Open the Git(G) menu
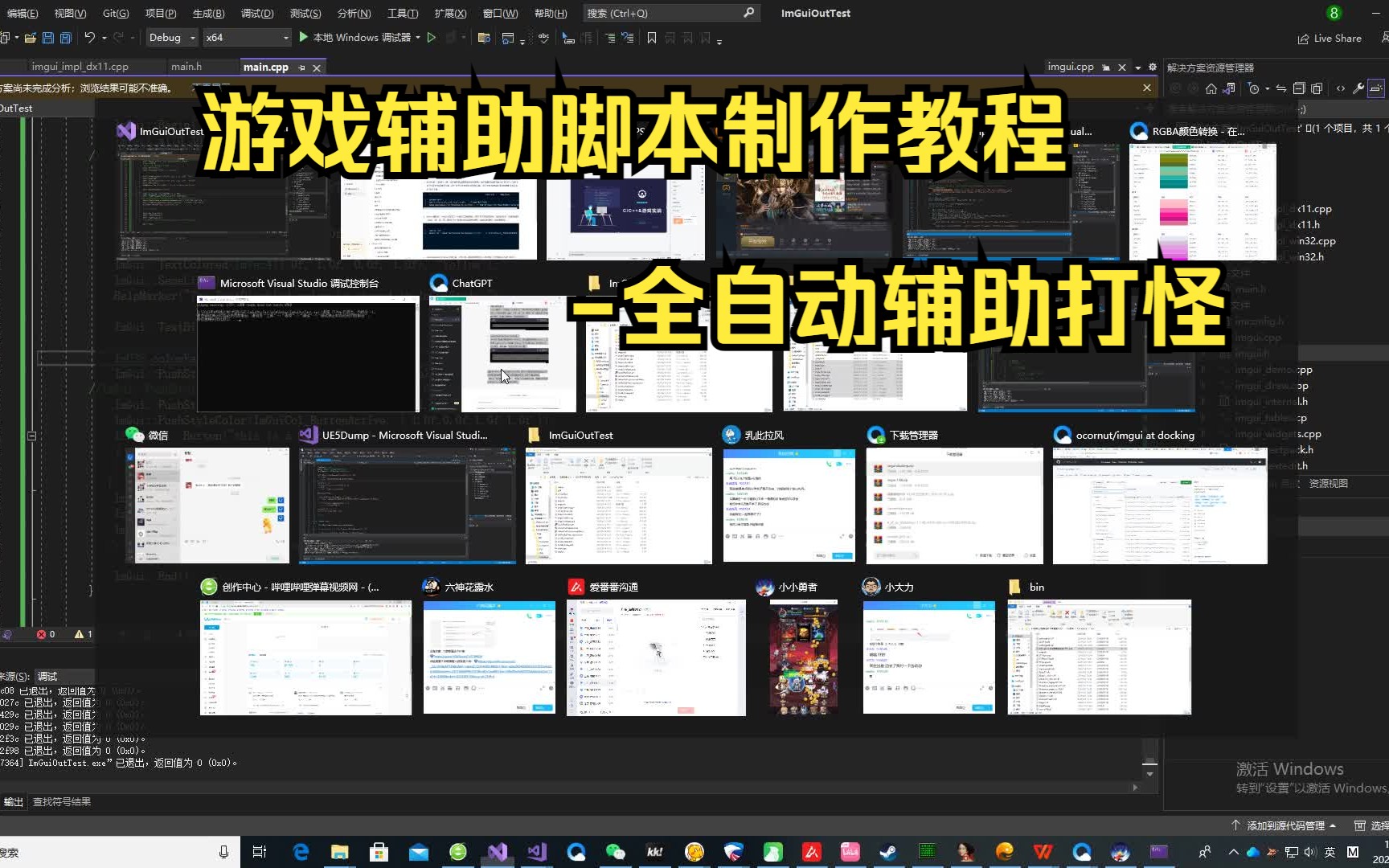Image resolution: width=1389 pixels, height=868 pixels. (116, 13)
